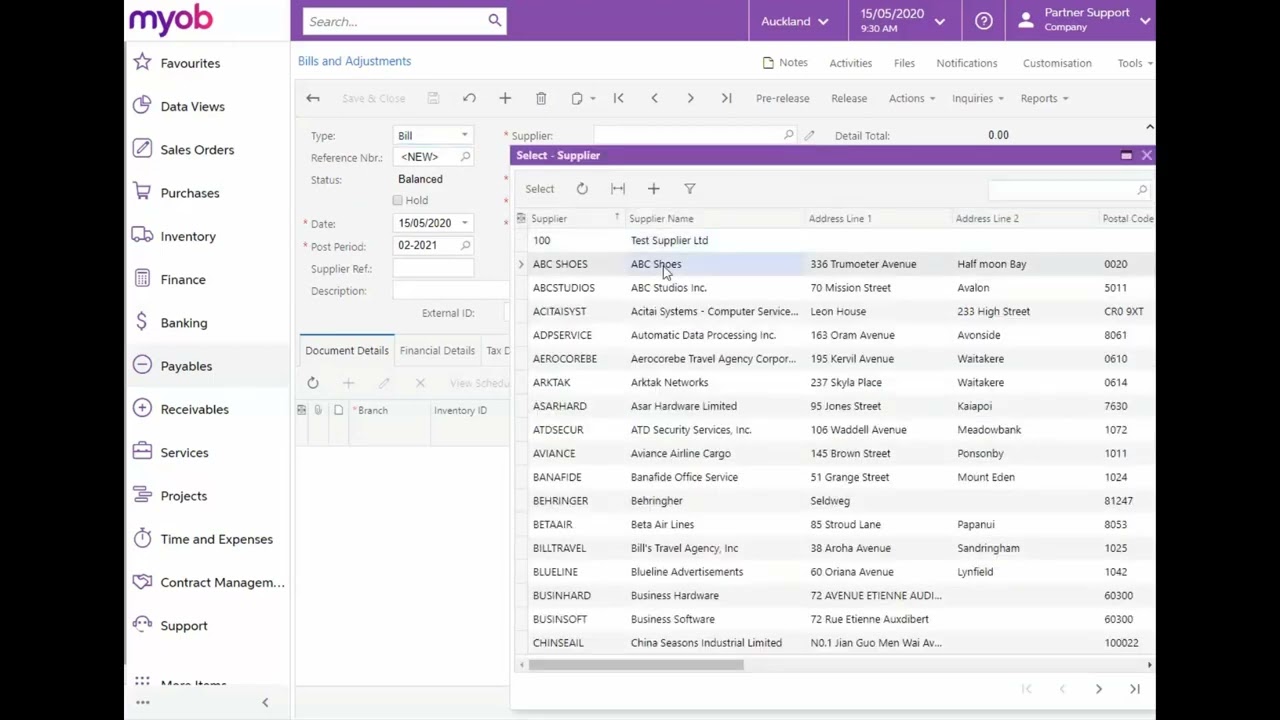Go to previous record icon
Screen dimensions: 1280x720
pos(654,98)
